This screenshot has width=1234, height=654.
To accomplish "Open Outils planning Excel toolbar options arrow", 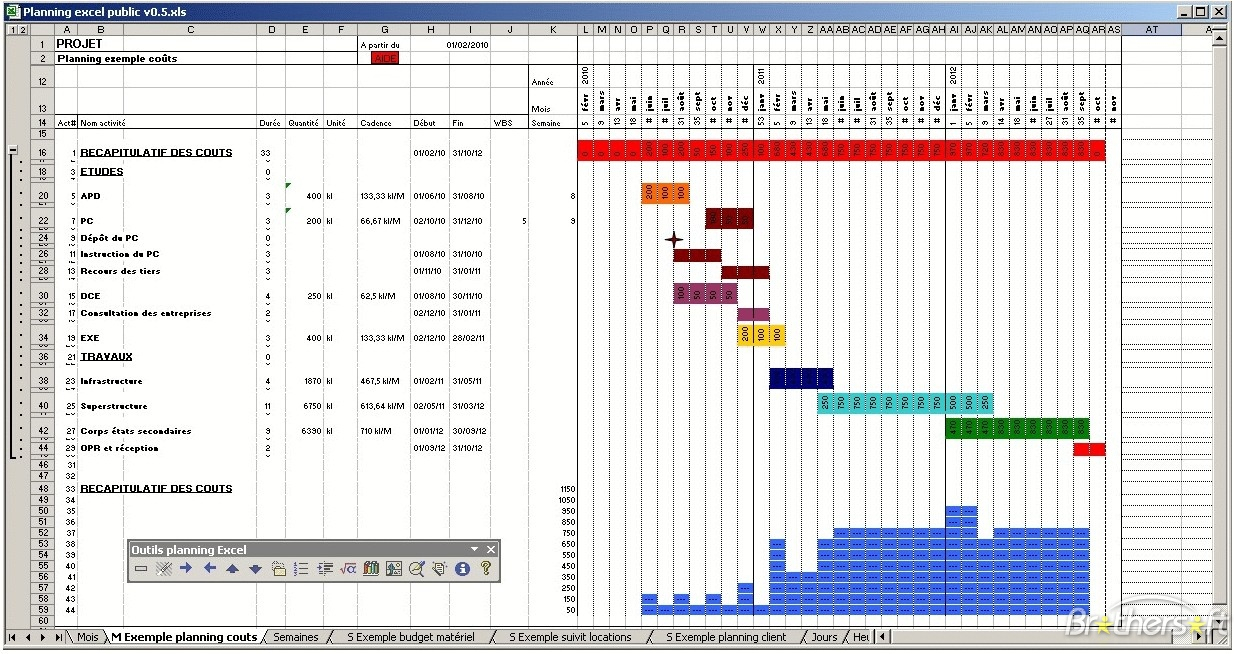I will point(475,549).
